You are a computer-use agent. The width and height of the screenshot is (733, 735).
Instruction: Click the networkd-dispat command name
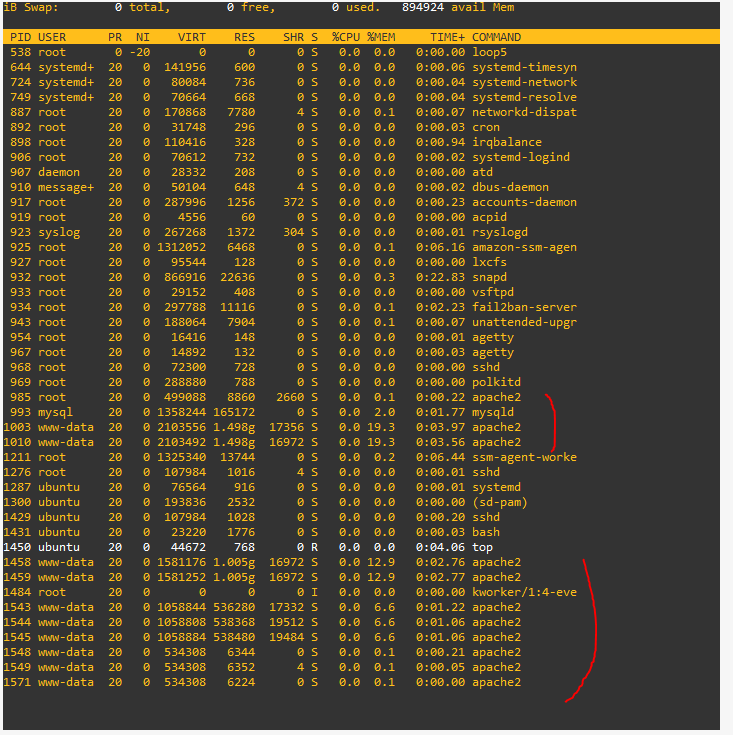click(x=524, y=112)
